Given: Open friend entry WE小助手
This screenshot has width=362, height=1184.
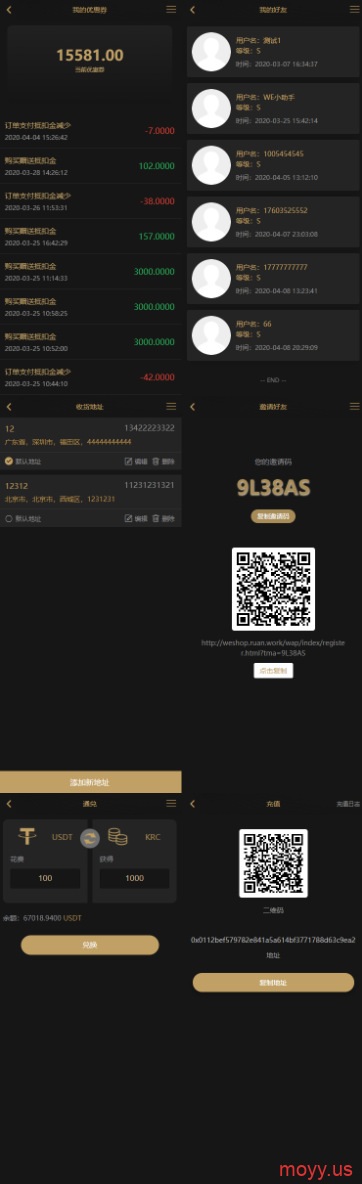Looking at the screenshot, I should click(x=273, y=109).
